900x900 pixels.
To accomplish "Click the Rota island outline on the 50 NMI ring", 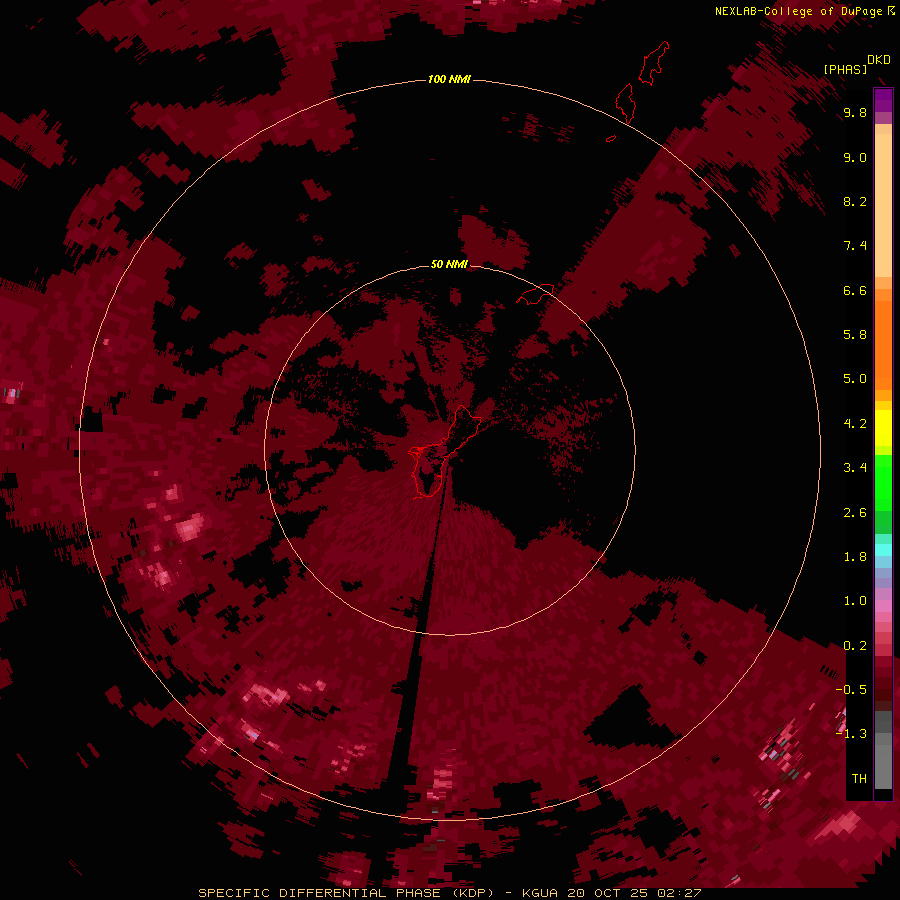I will click(535, 294).
